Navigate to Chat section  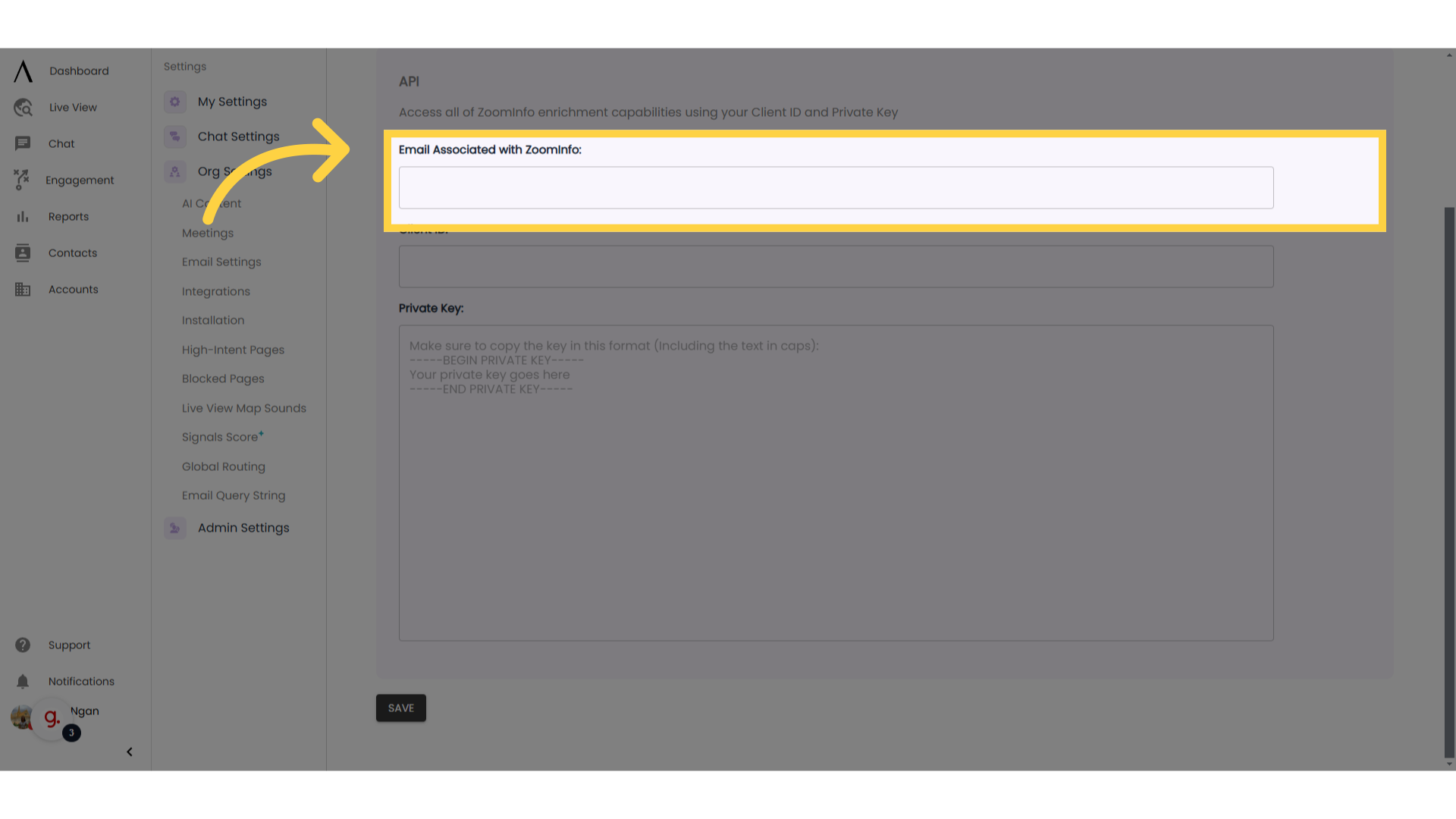(x=61, y=143)
